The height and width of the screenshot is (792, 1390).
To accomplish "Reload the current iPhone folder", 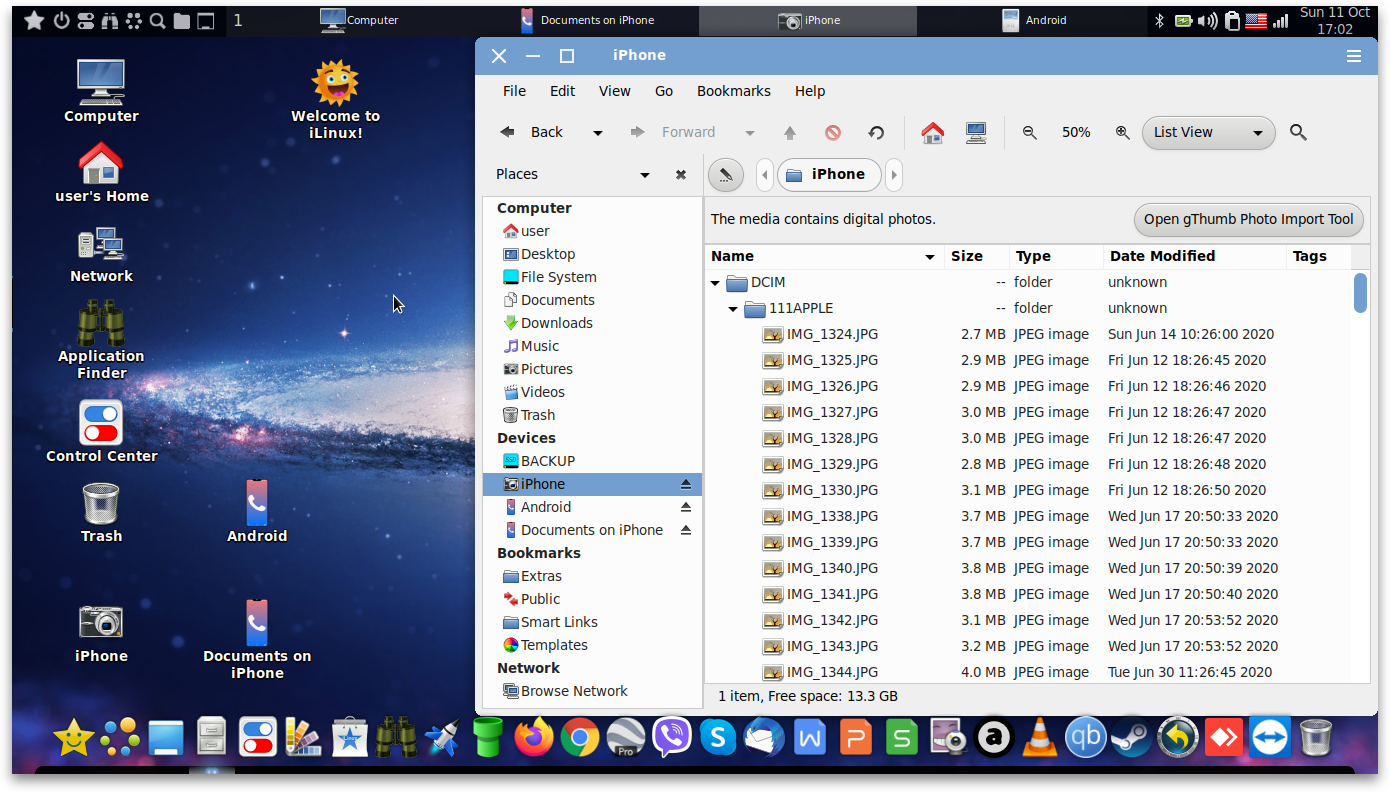I will click(x=876, y=132).
